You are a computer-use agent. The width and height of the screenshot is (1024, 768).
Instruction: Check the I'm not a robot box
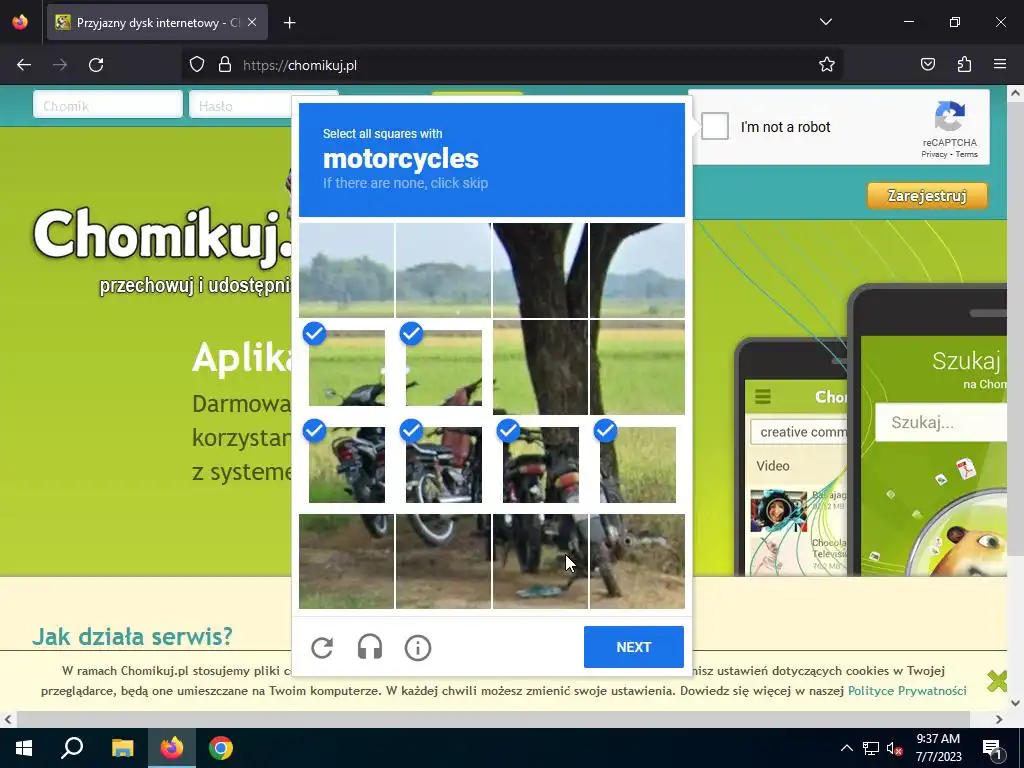(714, 126)
